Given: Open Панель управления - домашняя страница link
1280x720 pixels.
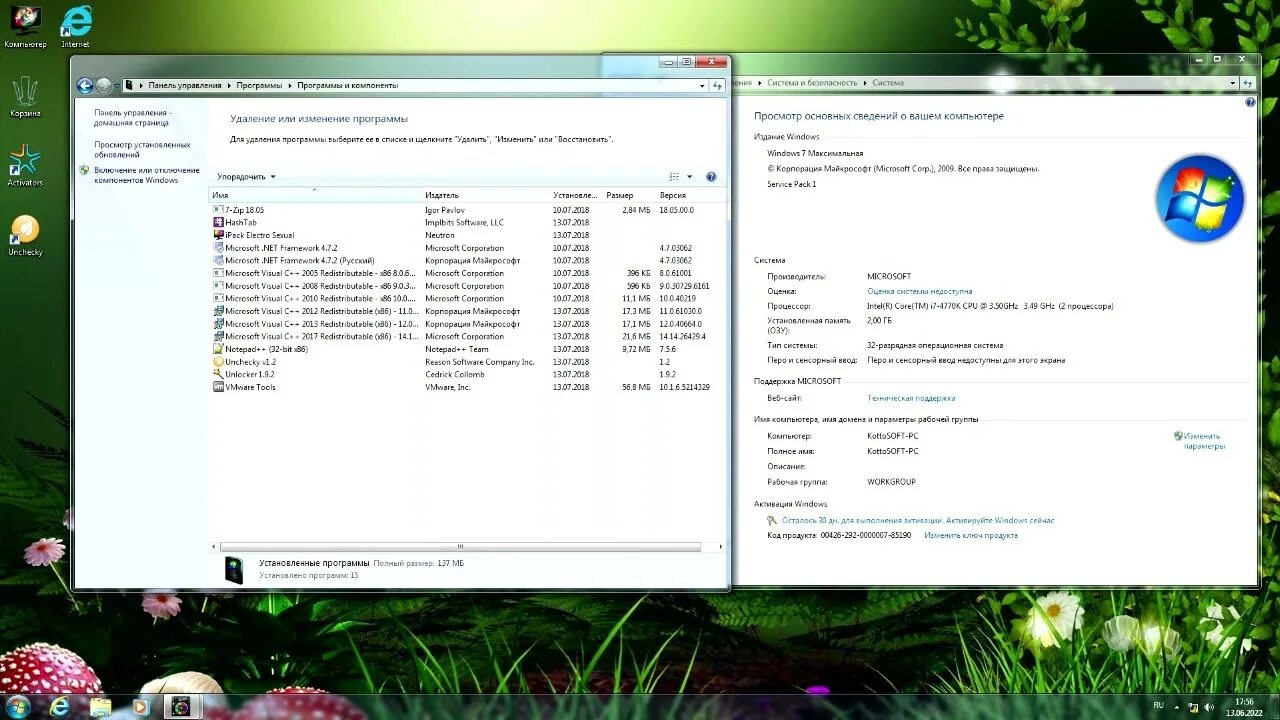Looking at the screenshot, I should 133,118.
